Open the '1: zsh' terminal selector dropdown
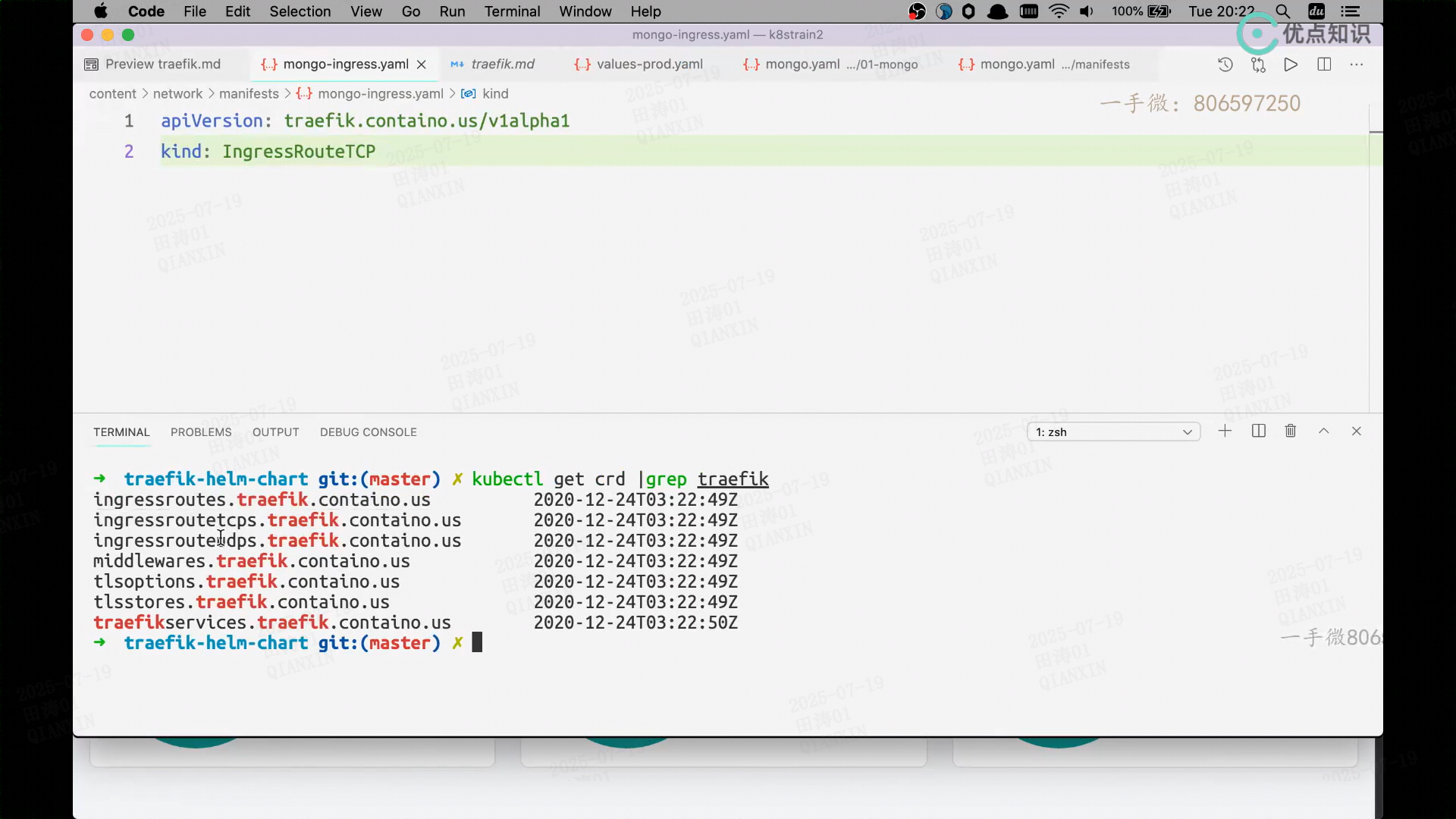The image size is (1456, 819). pos(1113,432)
